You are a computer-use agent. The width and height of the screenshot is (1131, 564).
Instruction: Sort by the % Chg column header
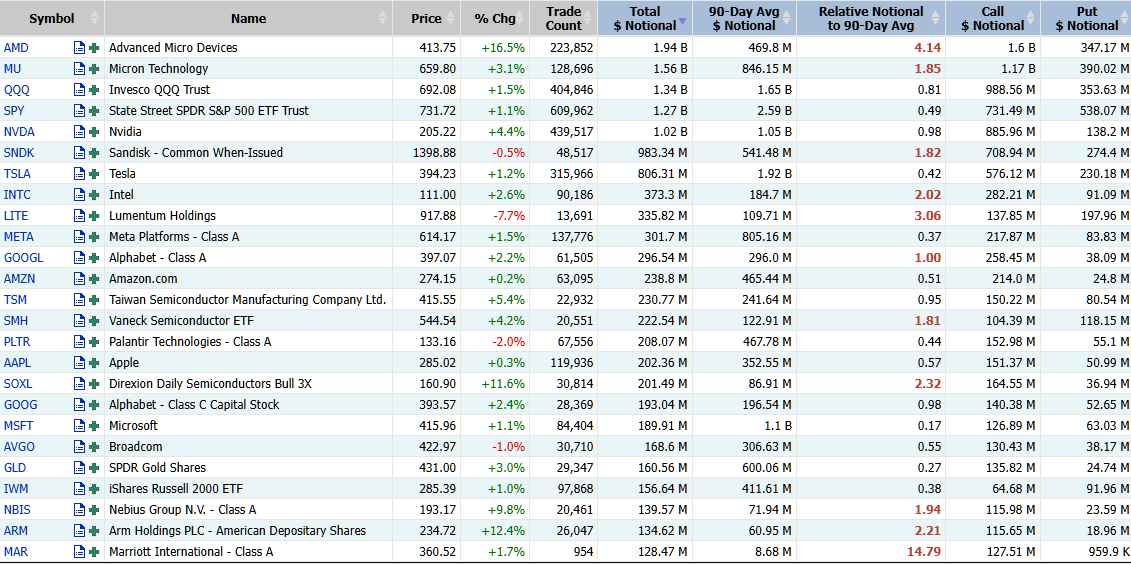click(495, 19)
